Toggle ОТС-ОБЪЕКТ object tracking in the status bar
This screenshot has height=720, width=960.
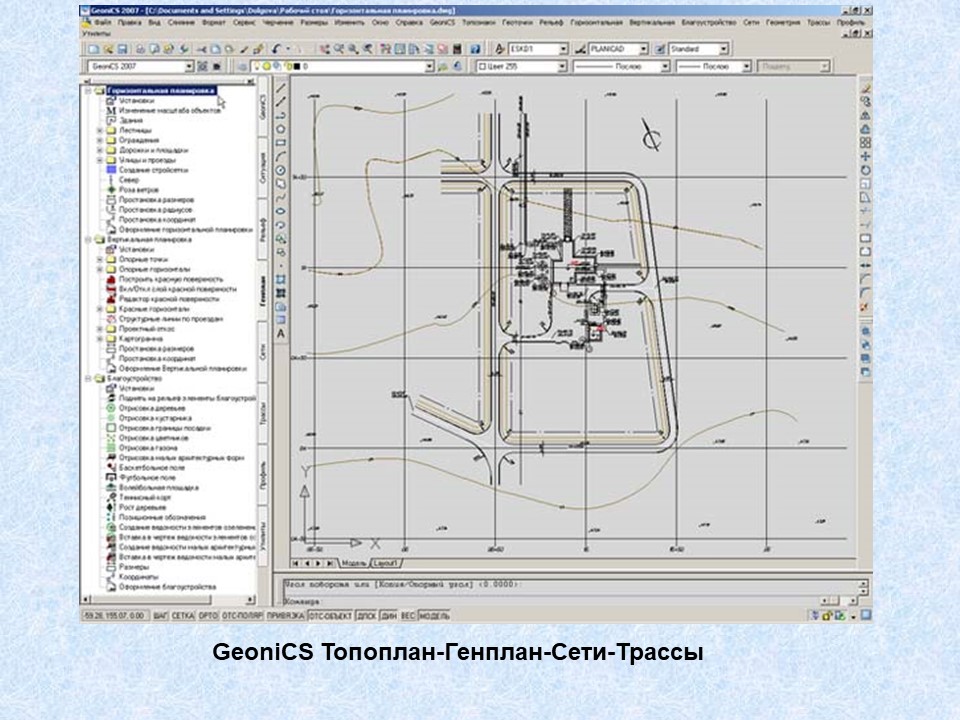click(x=330, y=615)
